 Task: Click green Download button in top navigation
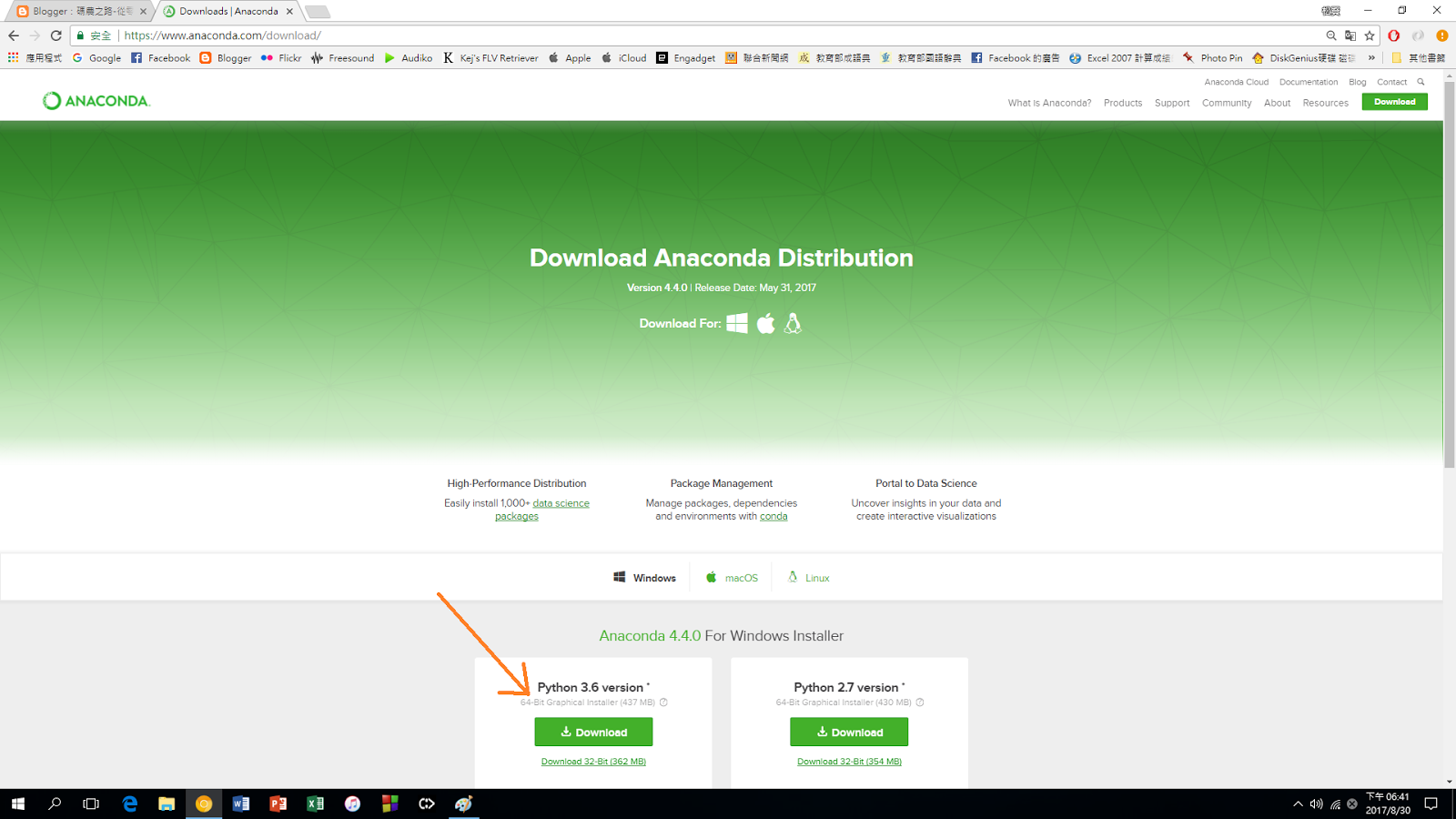click(x=1394, y=102)
